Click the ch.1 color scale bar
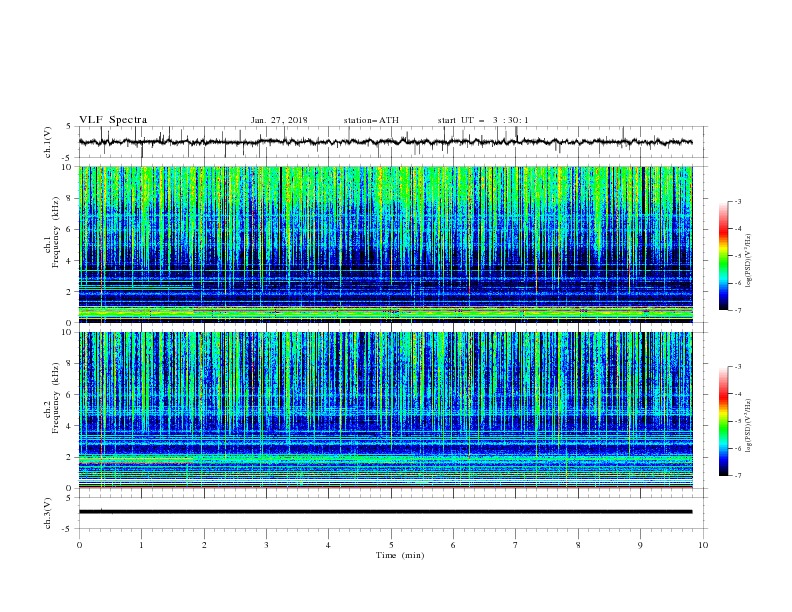 point(723,256)
